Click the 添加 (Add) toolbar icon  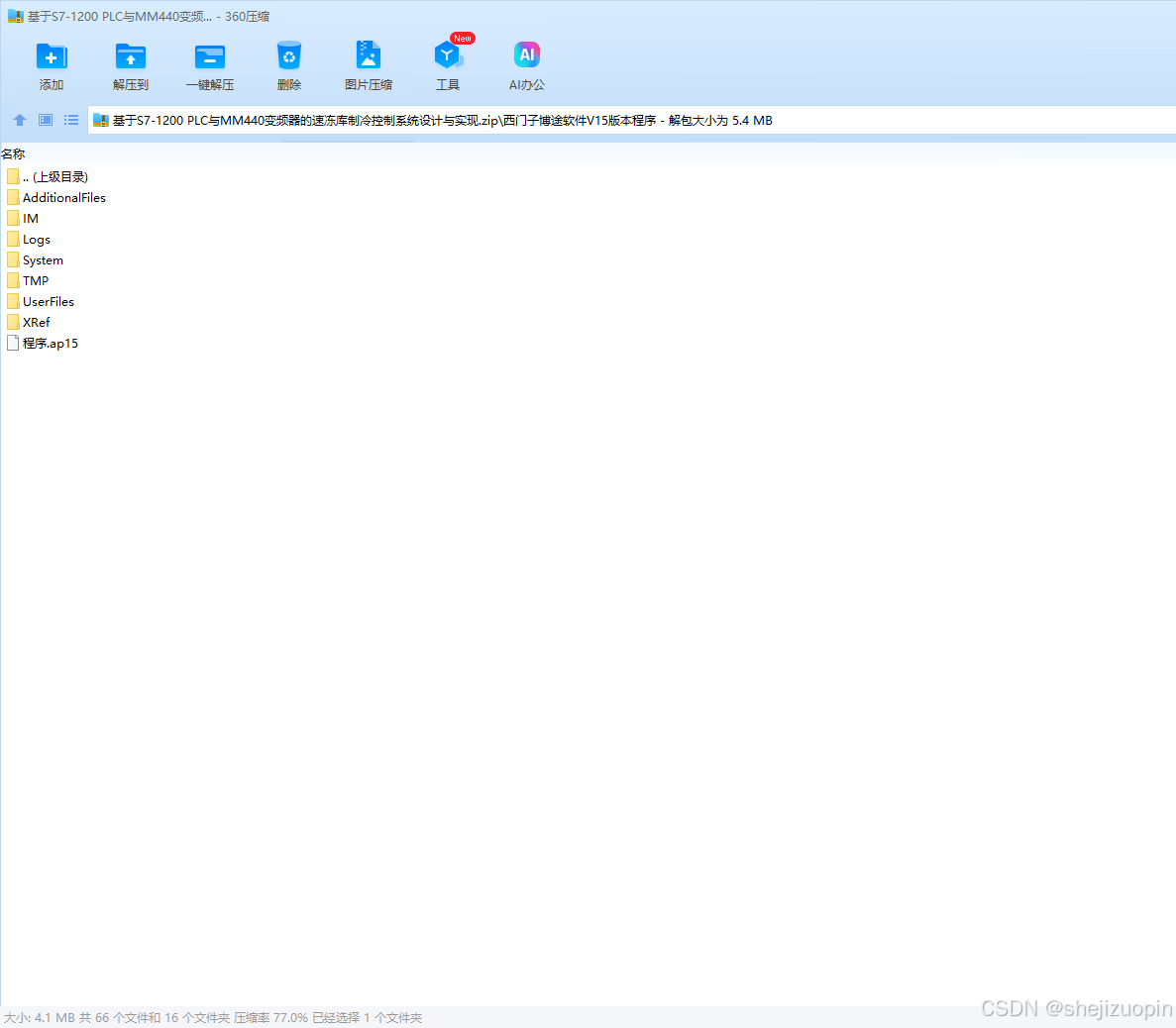(51, 57)
